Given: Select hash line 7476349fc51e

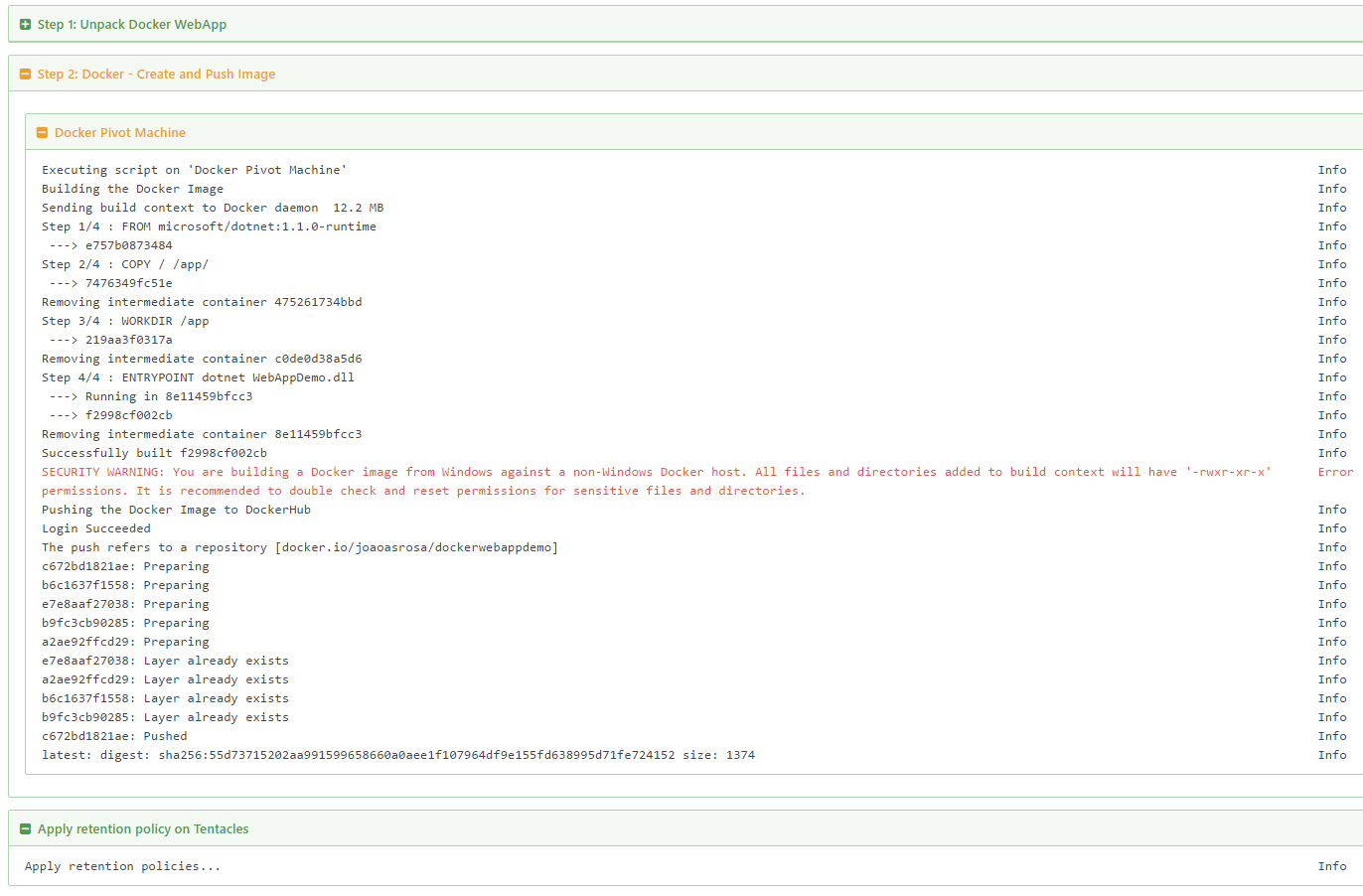Looking at the screenshot, I should [110, 283].
